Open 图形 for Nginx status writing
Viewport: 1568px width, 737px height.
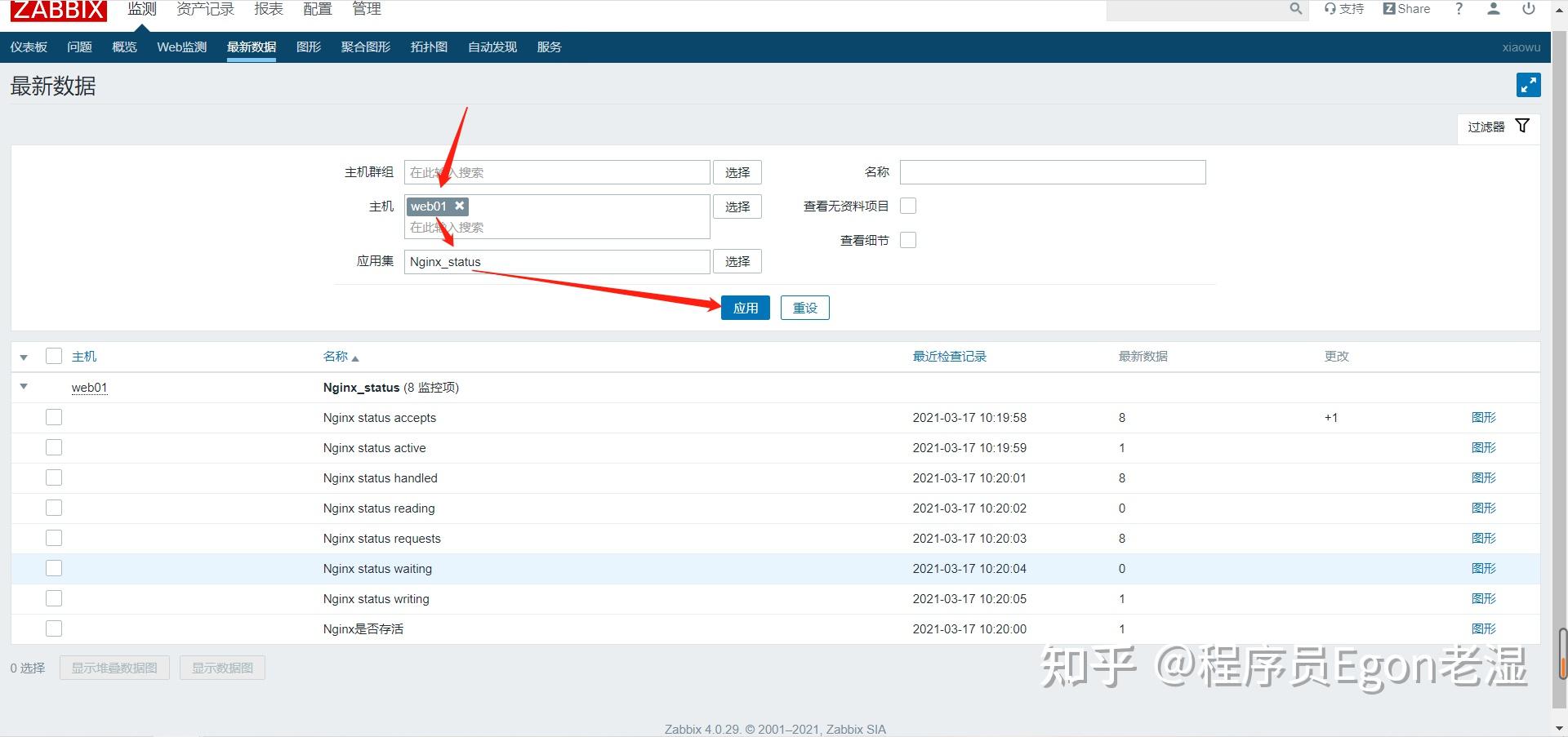tap(1484, 598)
